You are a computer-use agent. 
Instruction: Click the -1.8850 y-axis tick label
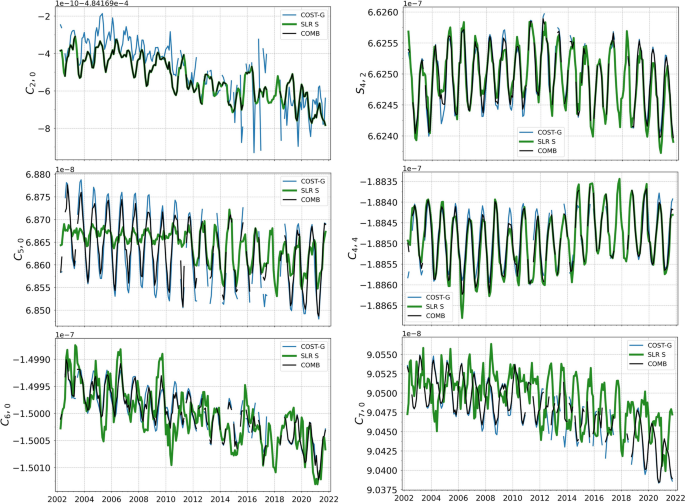coord(379,243)
